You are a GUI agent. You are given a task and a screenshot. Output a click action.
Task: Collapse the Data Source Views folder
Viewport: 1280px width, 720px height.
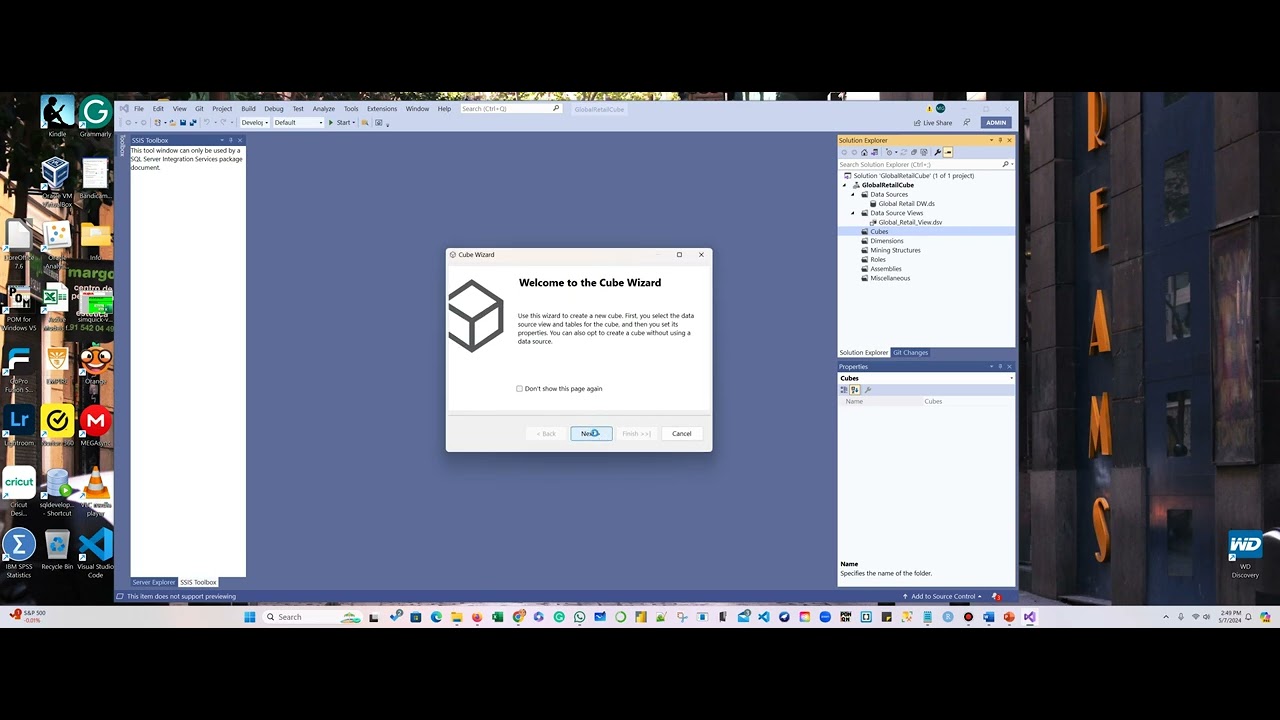[853, 213]
